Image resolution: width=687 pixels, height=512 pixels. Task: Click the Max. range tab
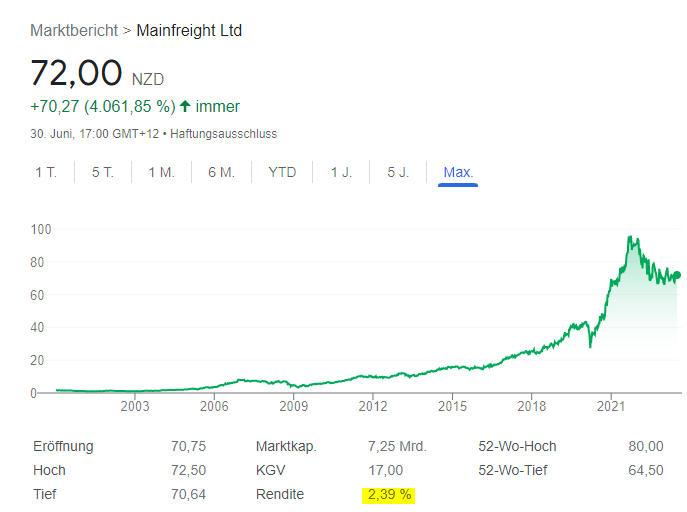pos(458,172)
